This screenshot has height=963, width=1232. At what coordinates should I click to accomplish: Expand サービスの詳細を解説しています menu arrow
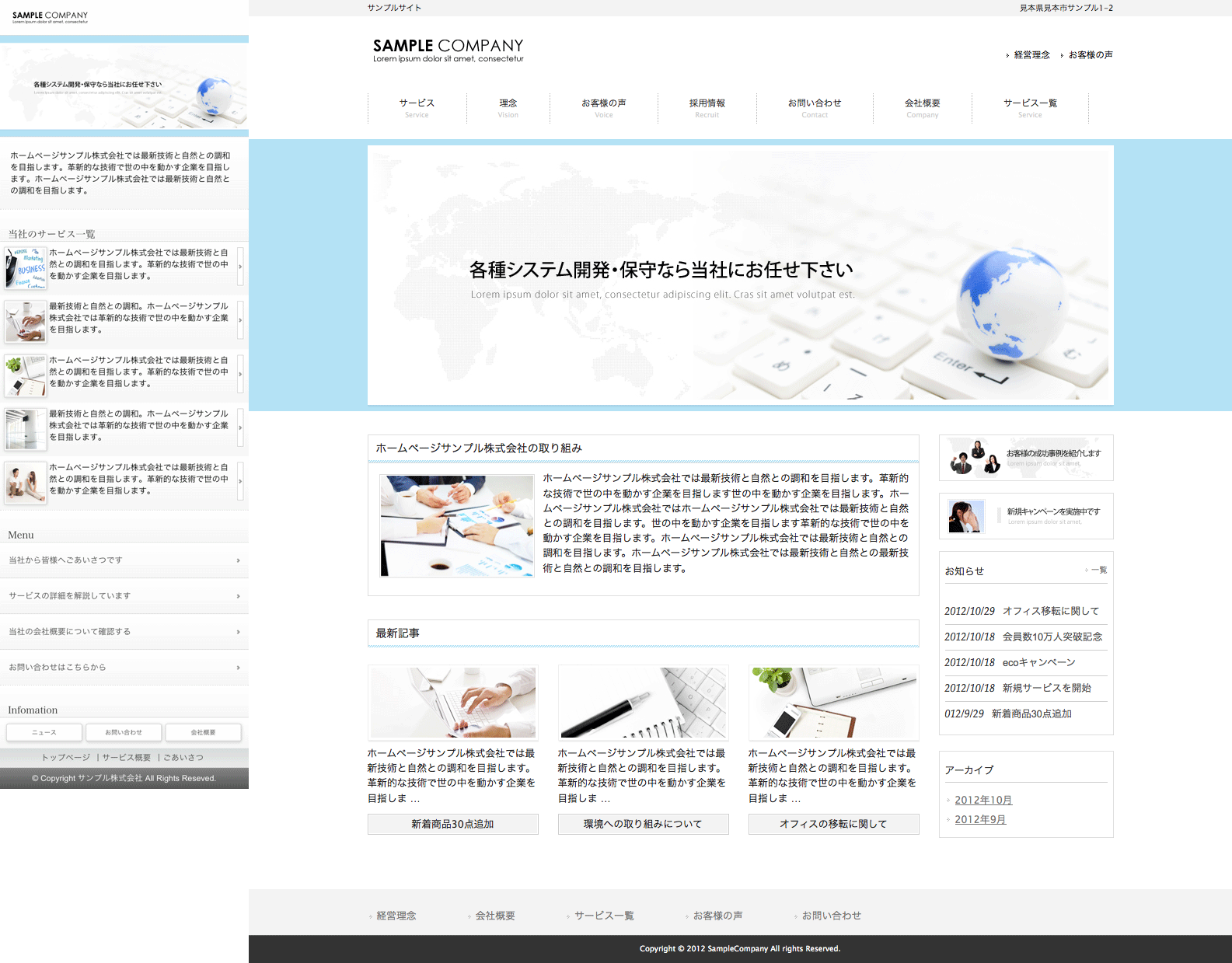pos(238,596)
